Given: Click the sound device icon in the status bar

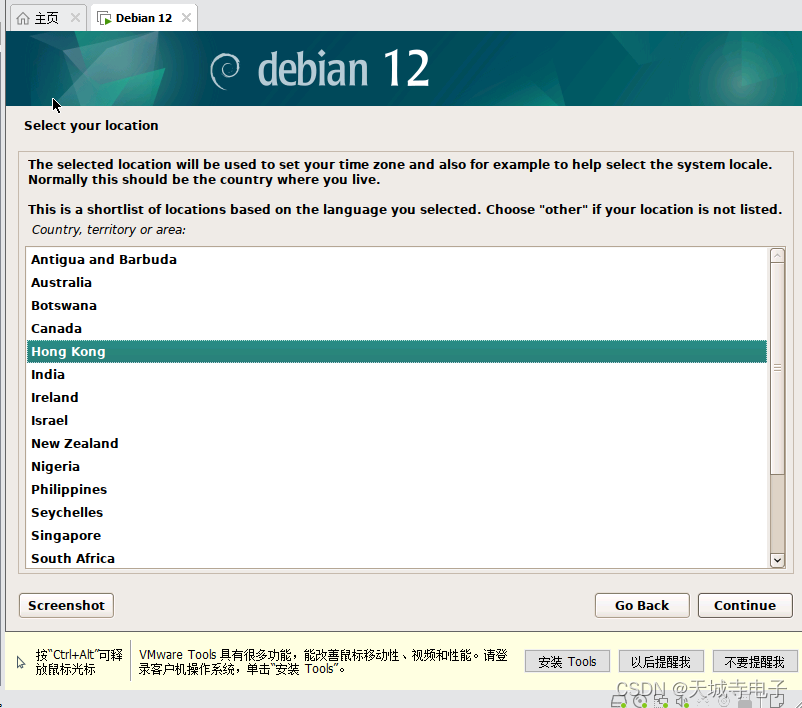Looking at the screenshot, I should tap(682, 699).
